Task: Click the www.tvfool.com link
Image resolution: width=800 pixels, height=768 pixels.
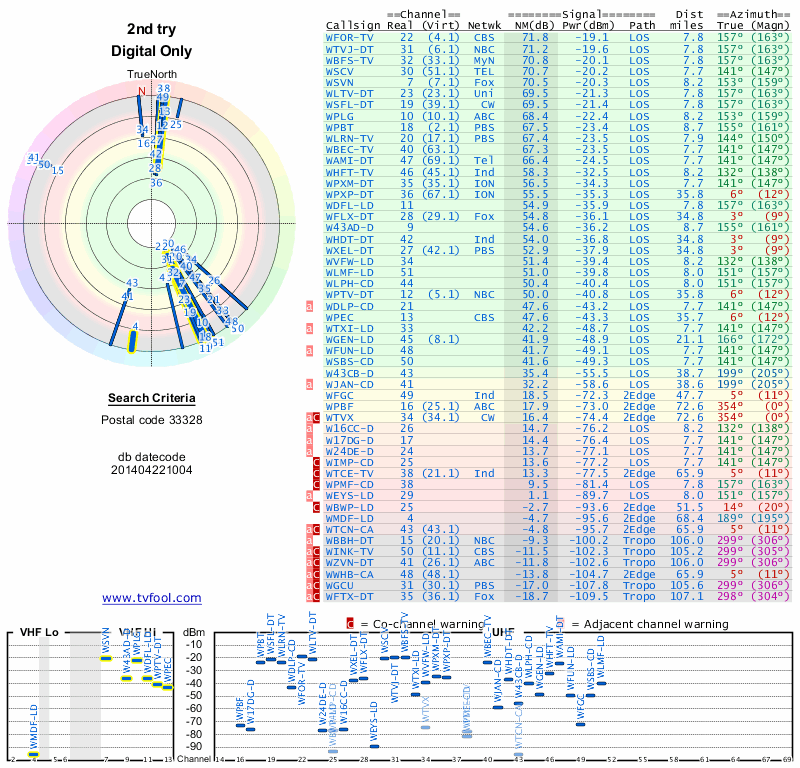Action: 151,598
